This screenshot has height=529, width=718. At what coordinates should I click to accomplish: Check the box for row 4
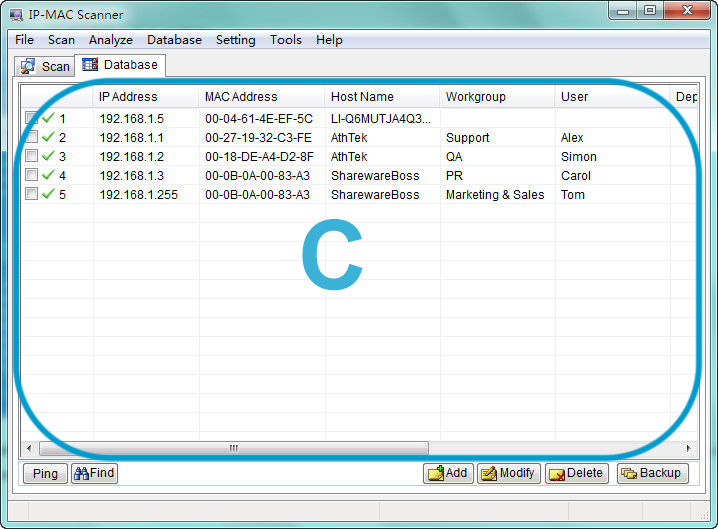(32, 175)
